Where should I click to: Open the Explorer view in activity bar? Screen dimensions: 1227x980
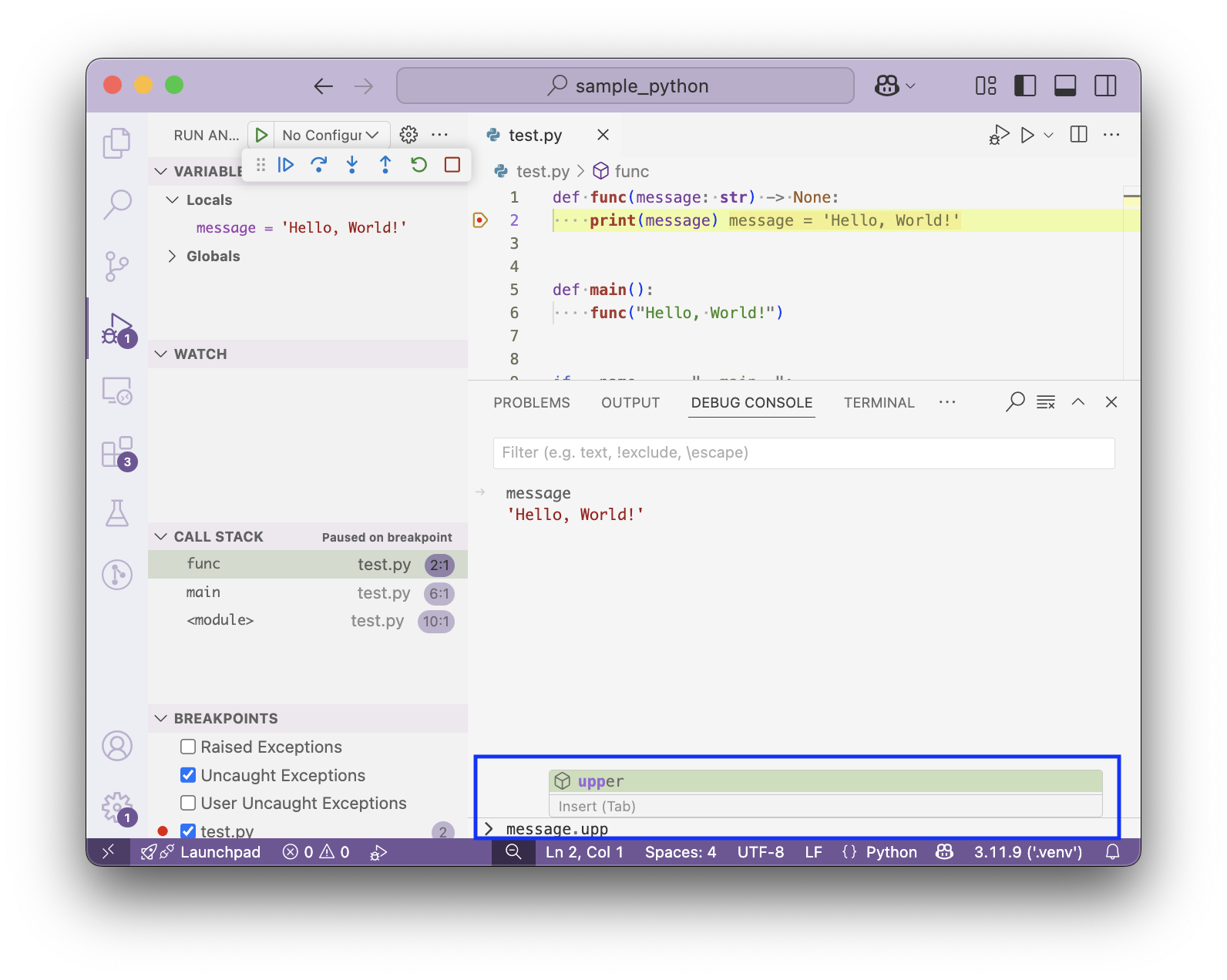(x=117, y=143)
